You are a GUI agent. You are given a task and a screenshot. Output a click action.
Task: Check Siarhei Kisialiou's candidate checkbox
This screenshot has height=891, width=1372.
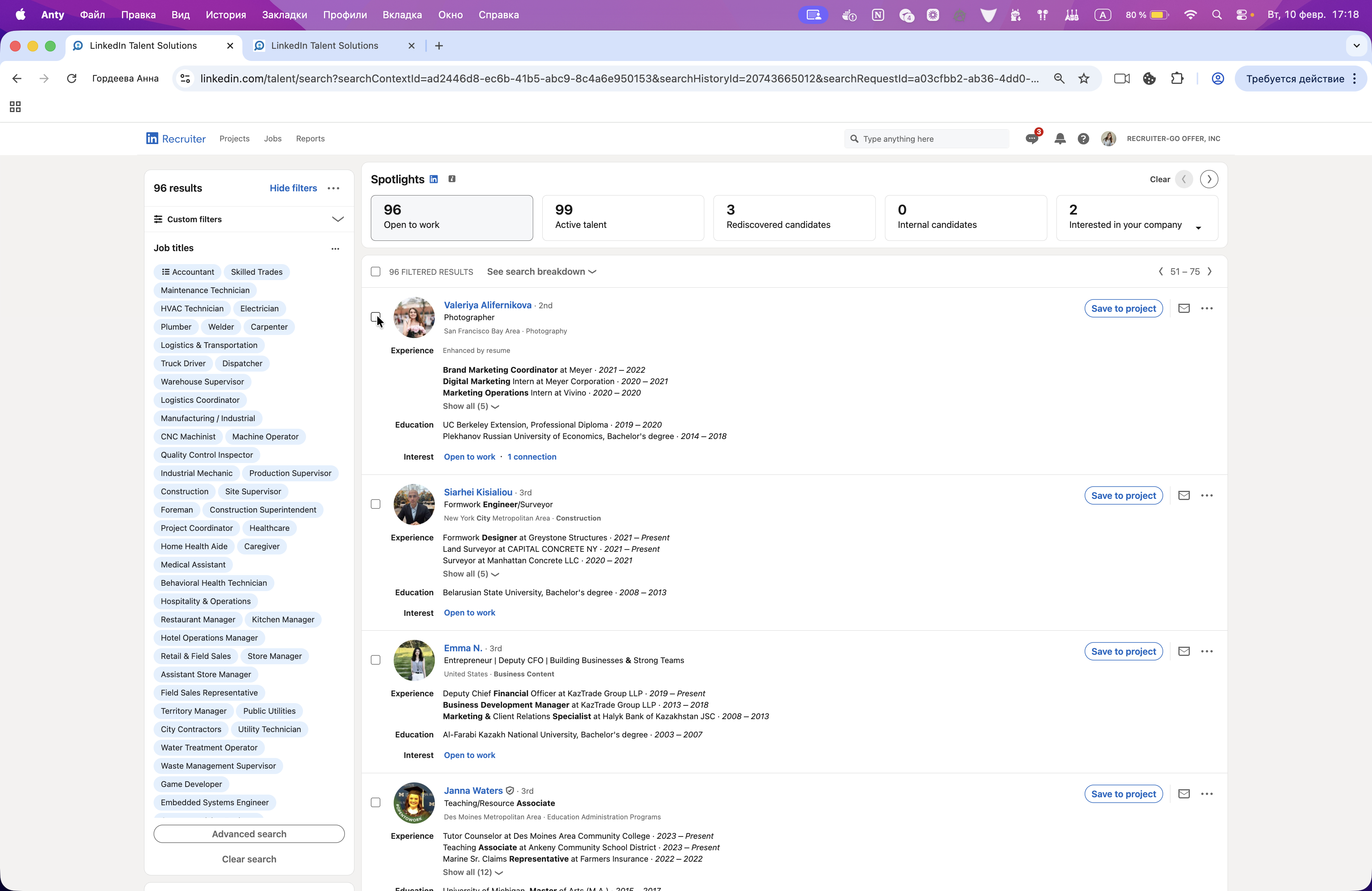point(375,504)
